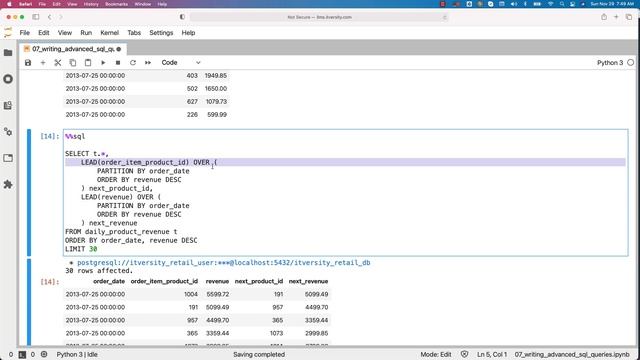The height and width of the screenshot is (360, 640).
Task: Open Spotlight search in the menu bar
Action: (x=562, y=4)
